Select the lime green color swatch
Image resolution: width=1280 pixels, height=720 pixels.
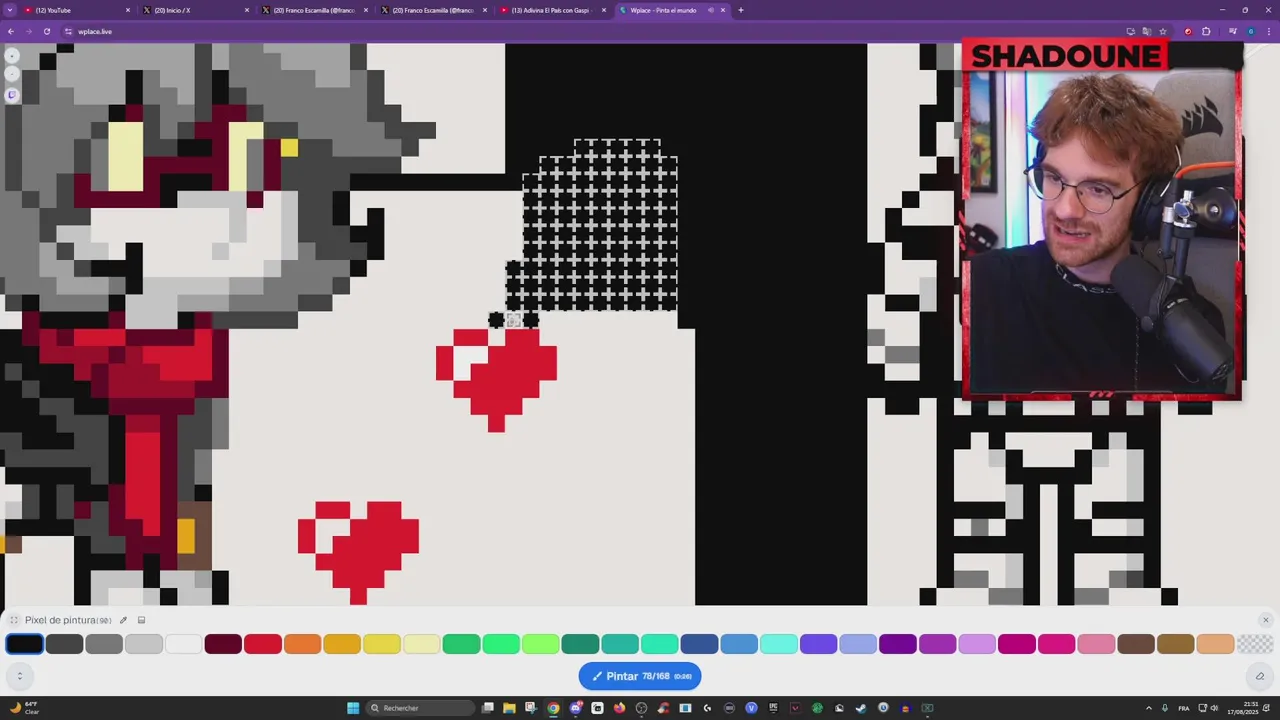coord(540,644)
